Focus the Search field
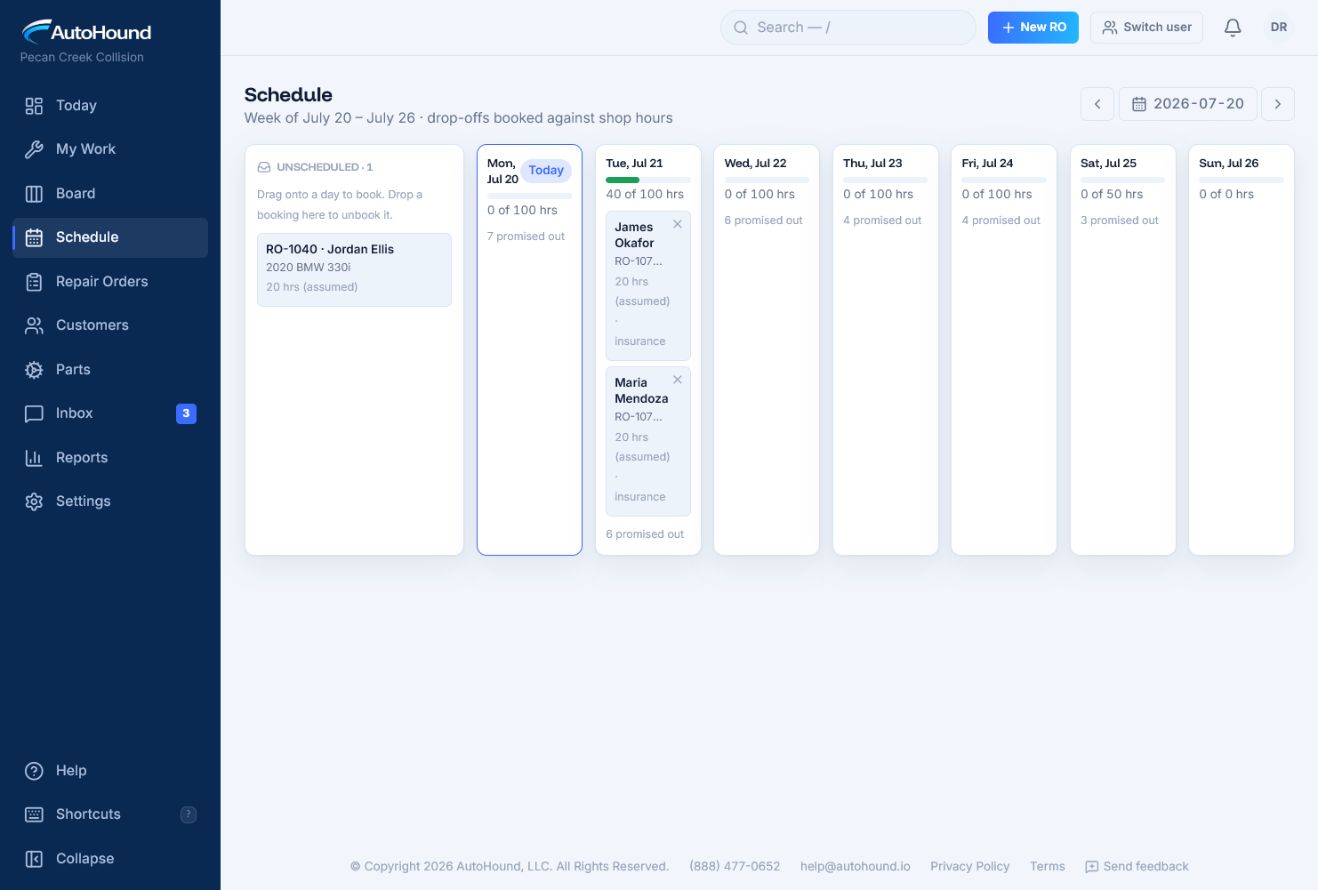The image size is (1318, 890). (x=848, y=28)
